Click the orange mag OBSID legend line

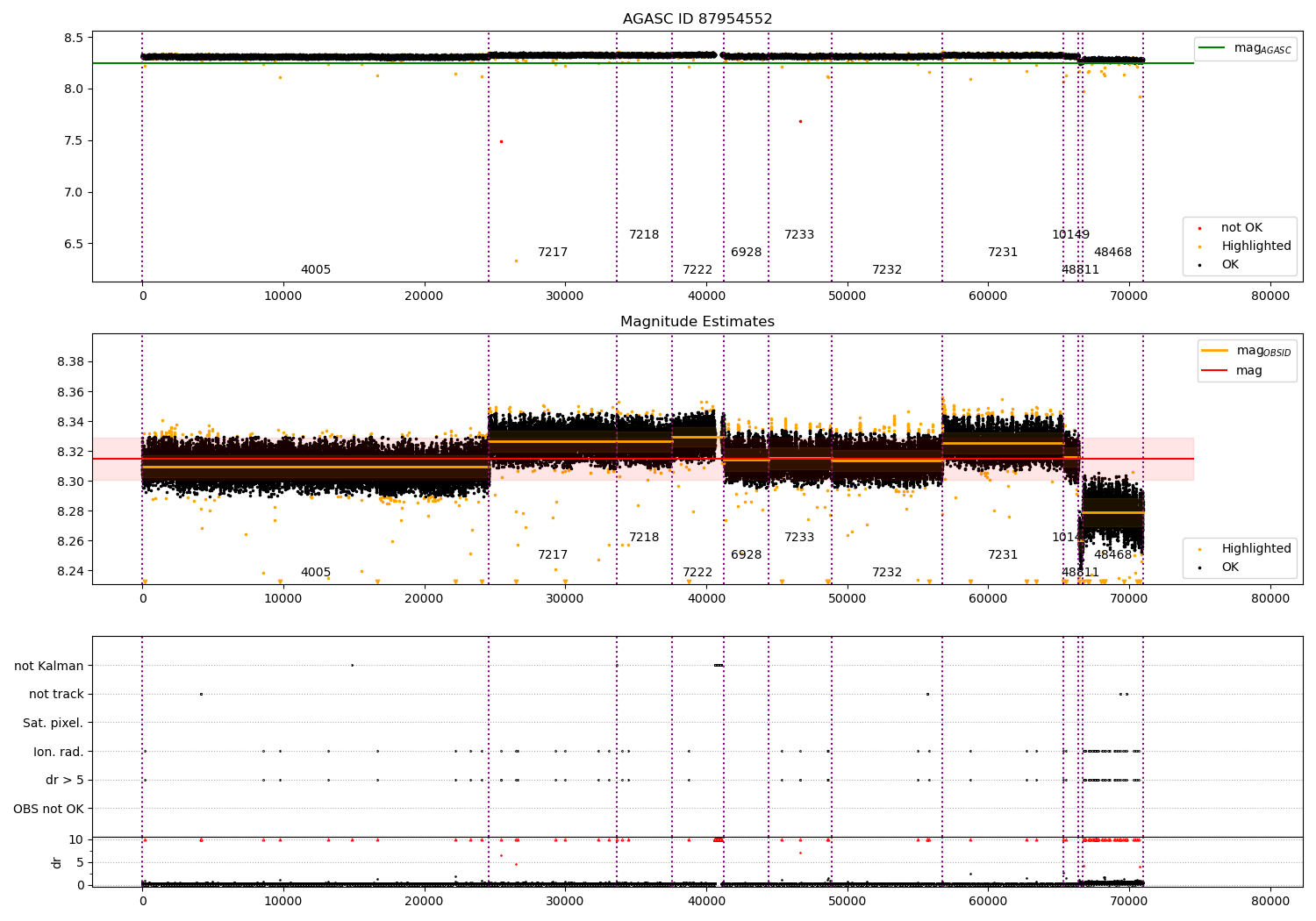click(x=1215, y=351)
